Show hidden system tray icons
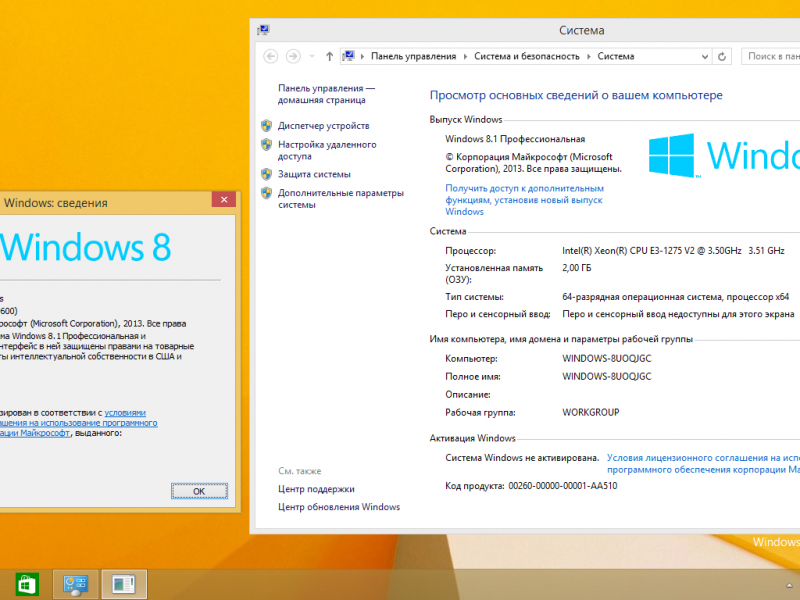Viewport: 800px width, 600px height. tap(790, 586)
